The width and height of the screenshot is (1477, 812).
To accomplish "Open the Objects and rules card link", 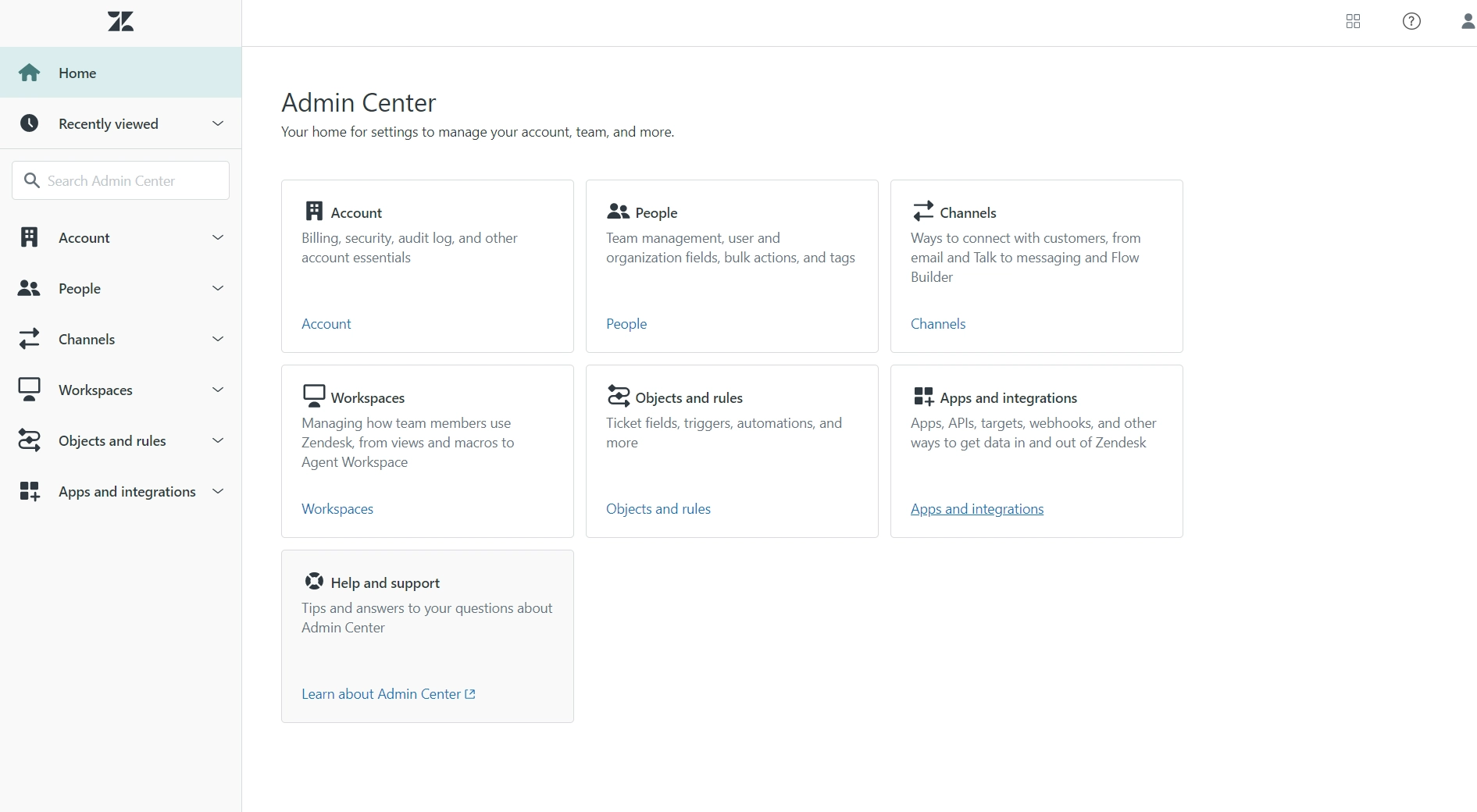I will pos(658,508).
